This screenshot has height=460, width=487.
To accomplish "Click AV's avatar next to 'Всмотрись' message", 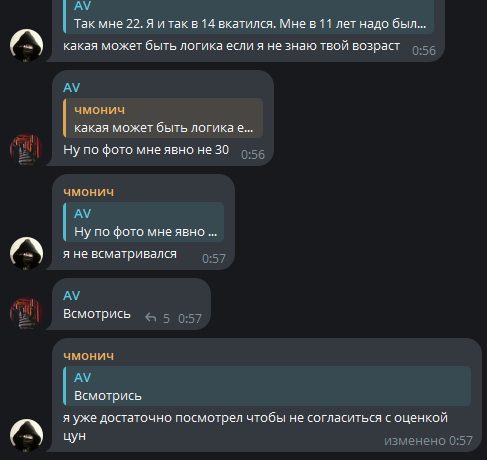I will tap(26, 313).
